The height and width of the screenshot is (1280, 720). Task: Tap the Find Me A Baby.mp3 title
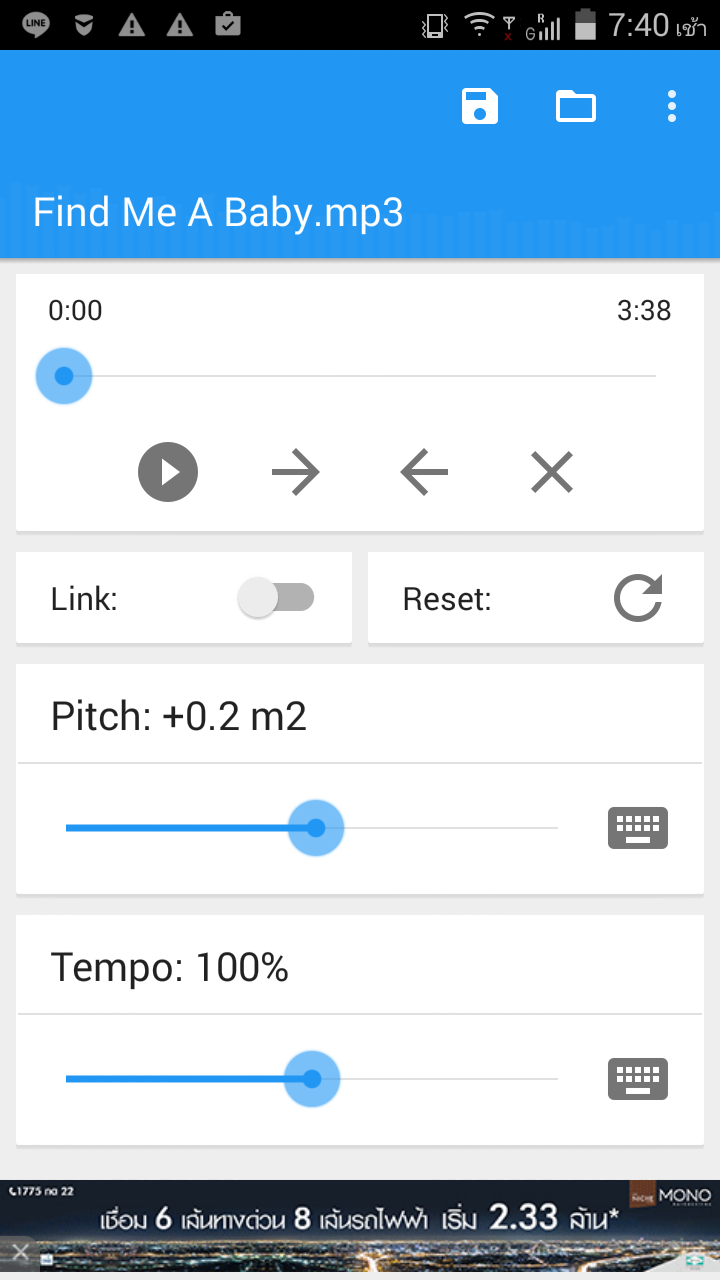click(x=218, y=213)
